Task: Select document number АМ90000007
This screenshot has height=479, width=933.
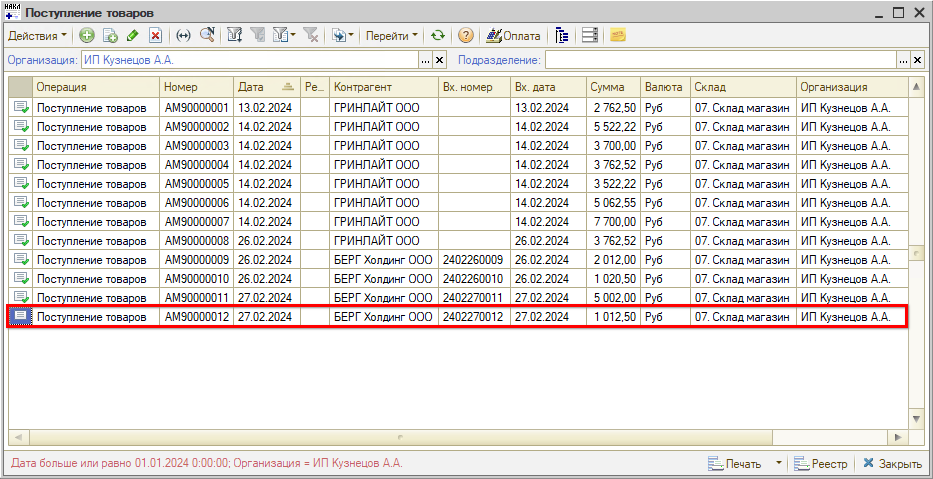Action: pos(196,222)
